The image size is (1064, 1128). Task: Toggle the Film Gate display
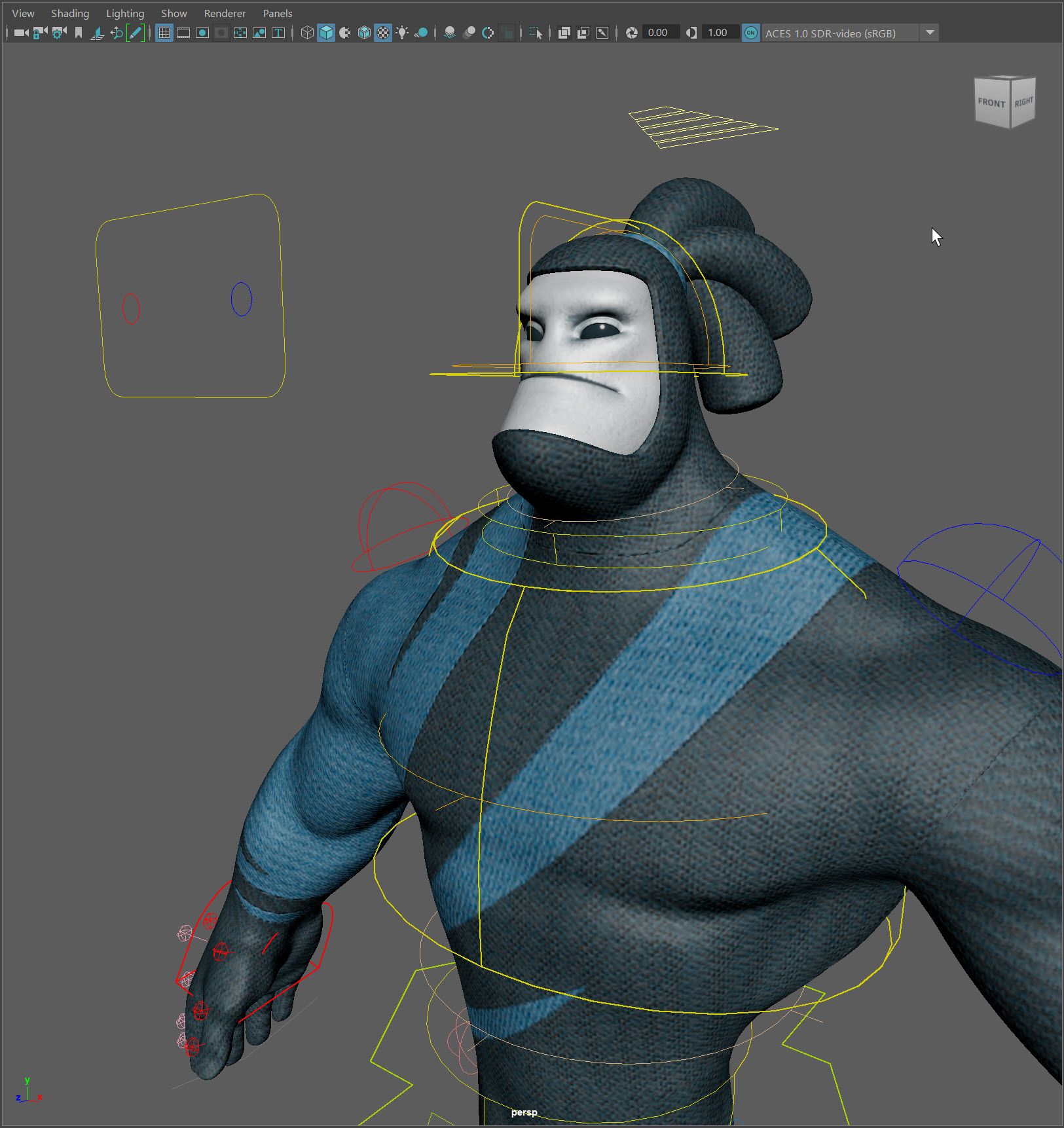tap(183, 33)
